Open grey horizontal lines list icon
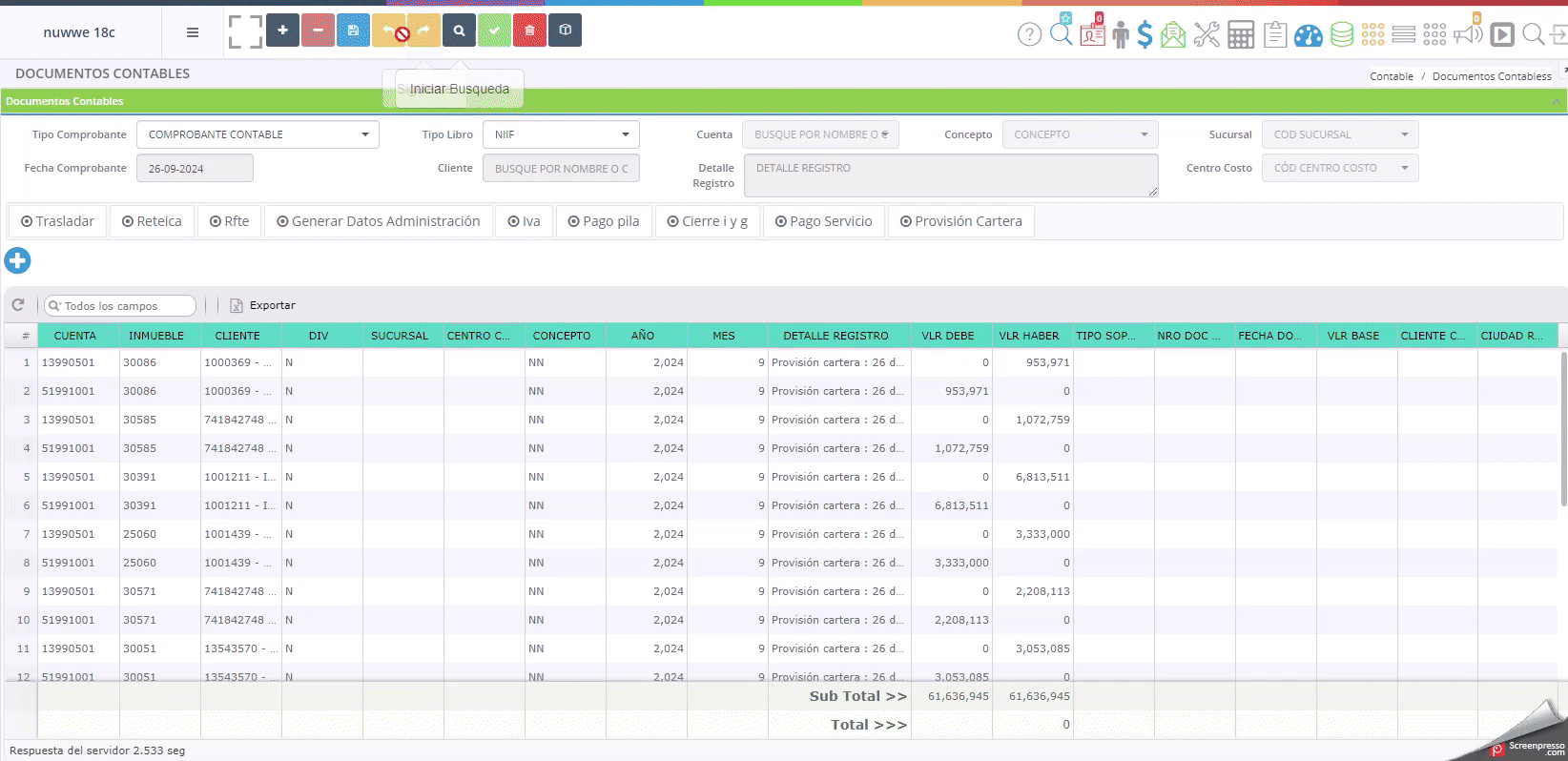This screenshot has height=761, width=1568. pyautogui.click(x=1403, y=35)
